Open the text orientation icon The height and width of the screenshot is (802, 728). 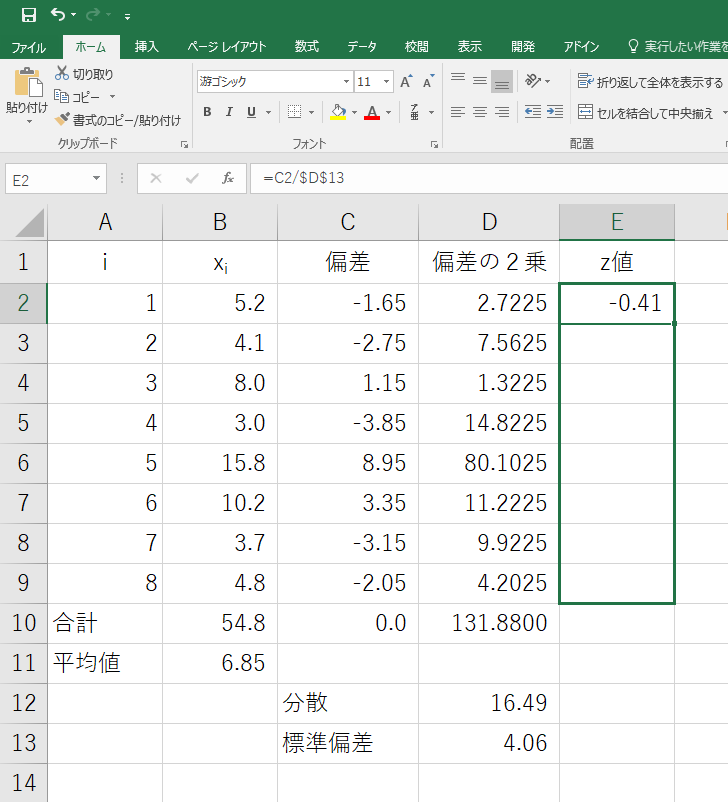coord(533,81)
